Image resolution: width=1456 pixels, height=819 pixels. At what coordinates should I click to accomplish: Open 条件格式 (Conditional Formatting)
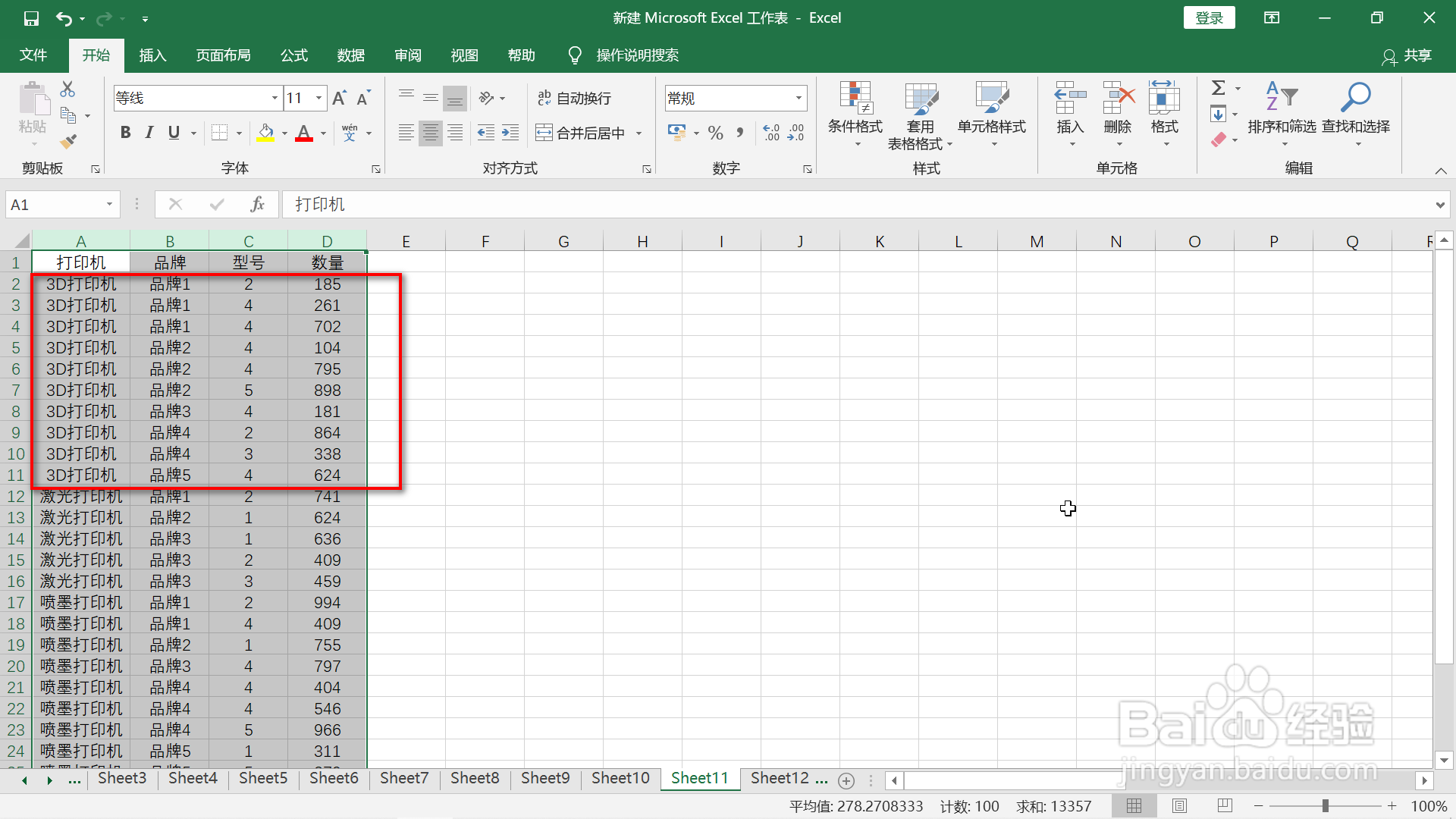pos(855,114)
